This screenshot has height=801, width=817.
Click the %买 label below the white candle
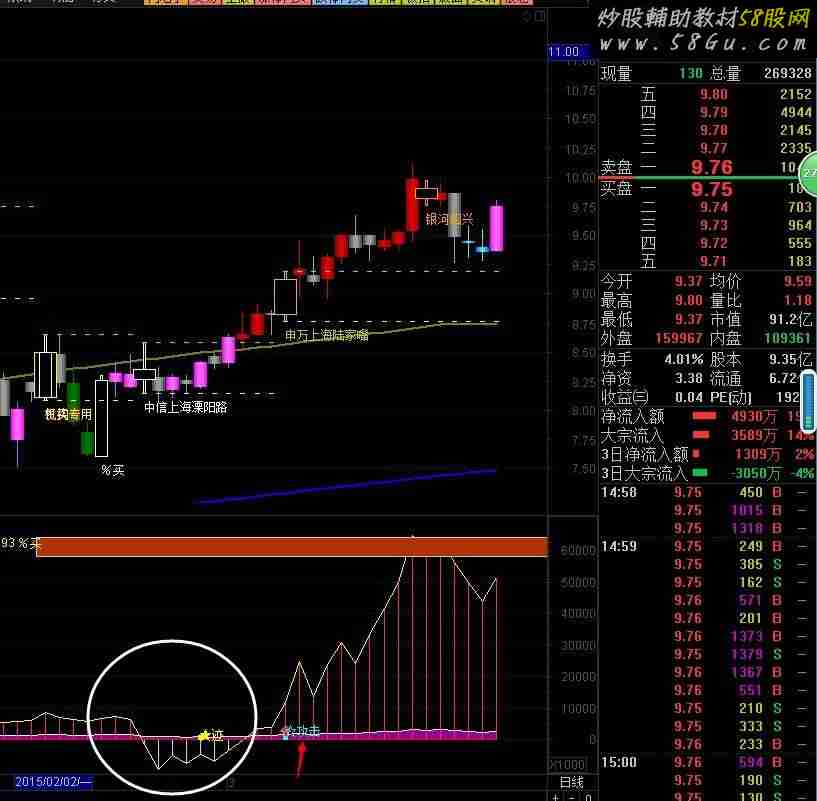tap(113, 471)
